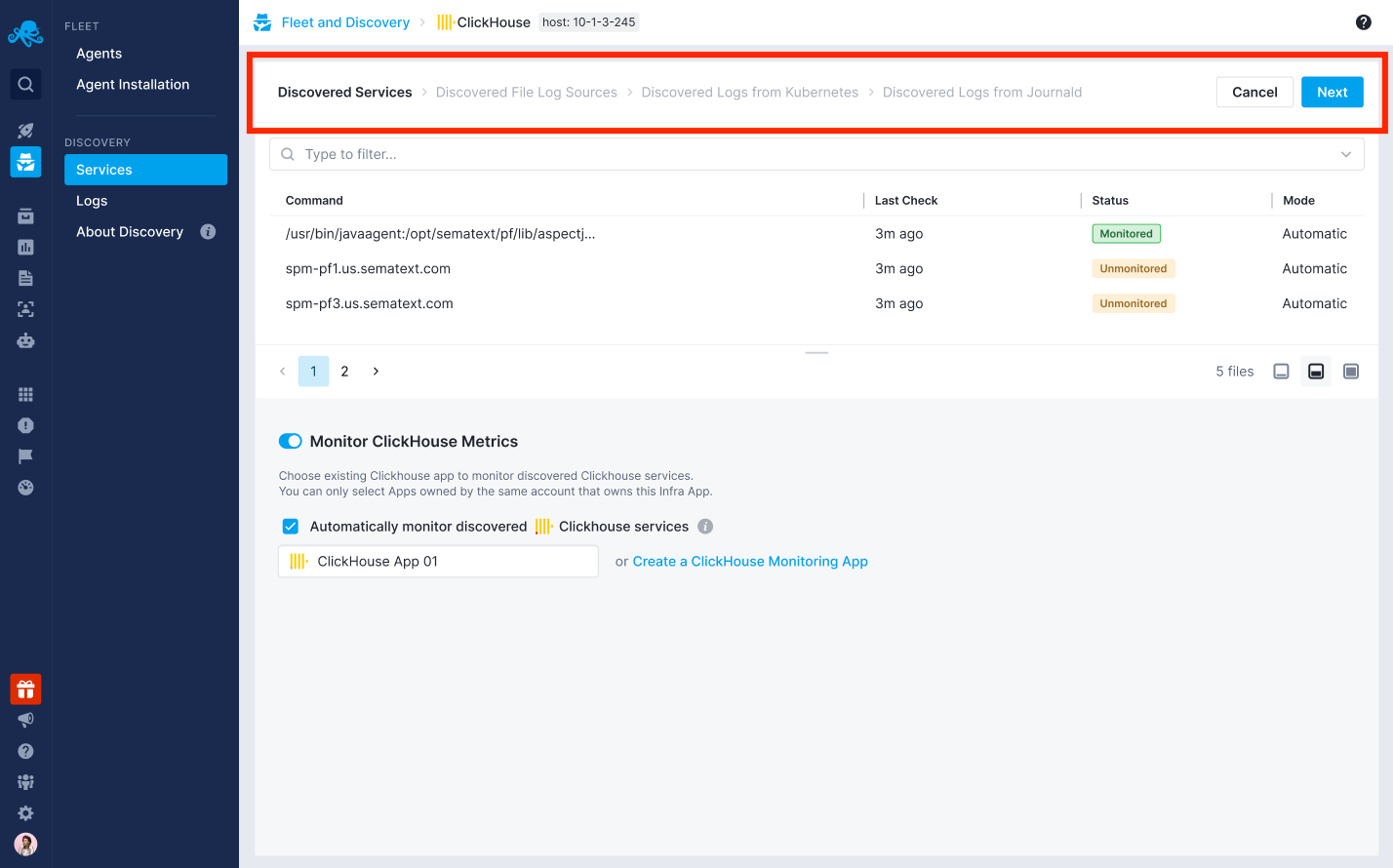Open the ClickHouse App 01 selector

point(438,562)
